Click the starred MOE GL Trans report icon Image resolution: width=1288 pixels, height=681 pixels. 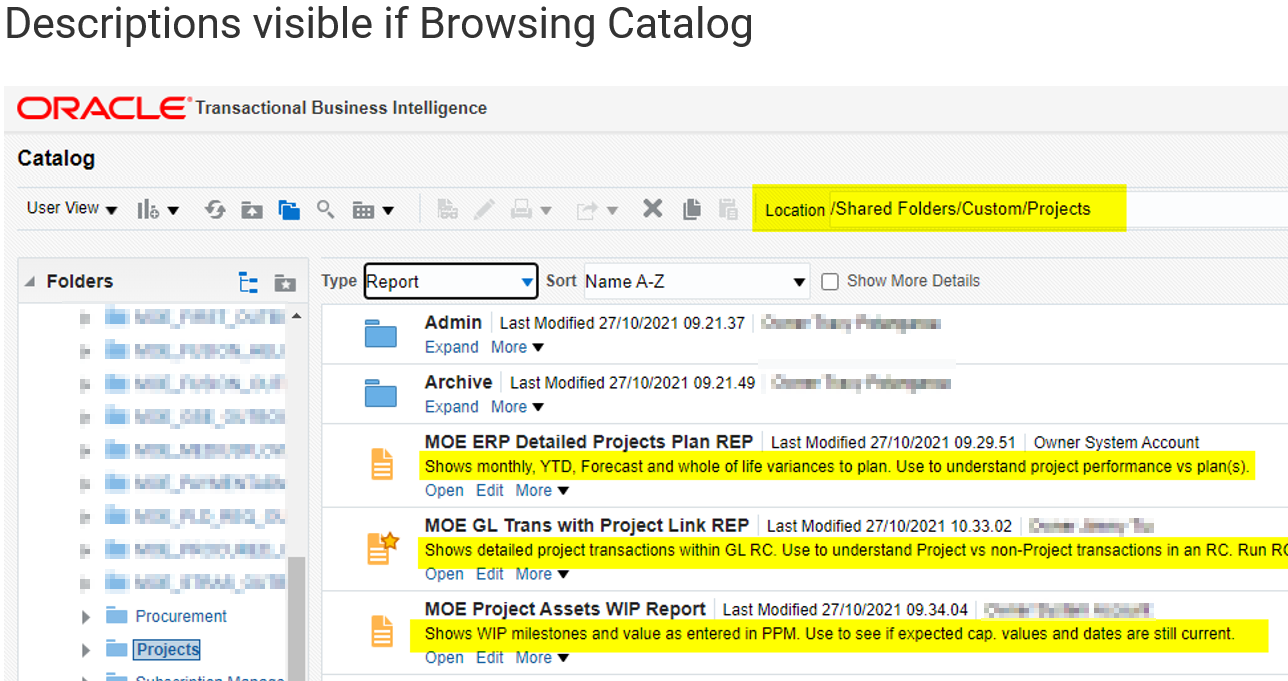(382, 548)
